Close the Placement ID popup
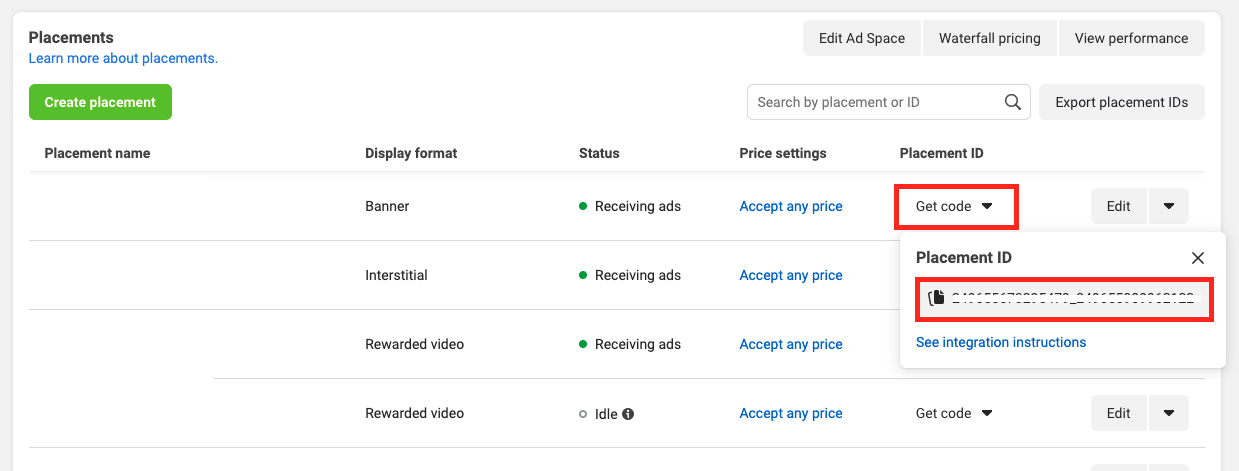The image size is (1239, 471). (x=1198, y=258)
